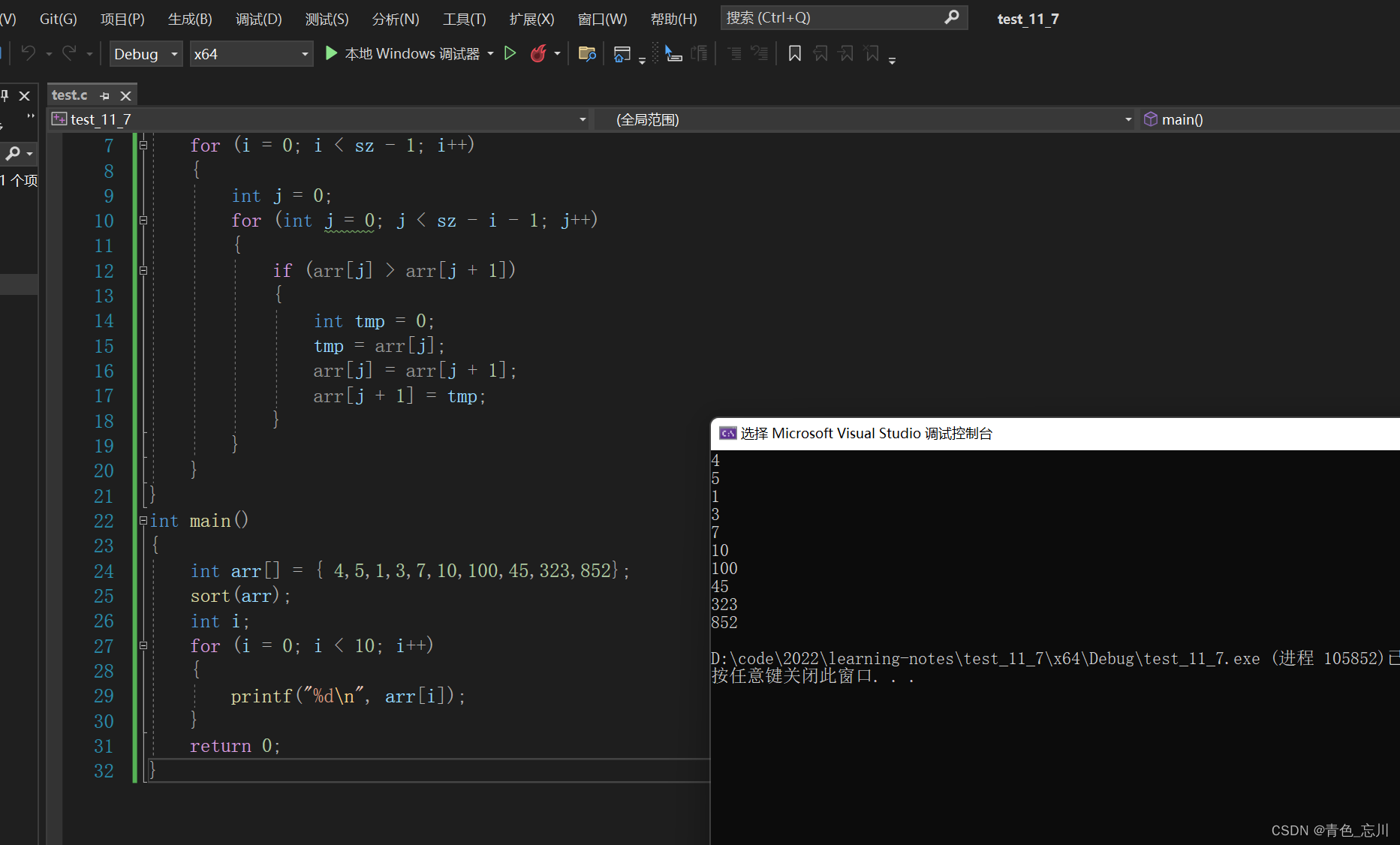Collapse the main function at line 22
1400x845 pixels.
[143, 520]
